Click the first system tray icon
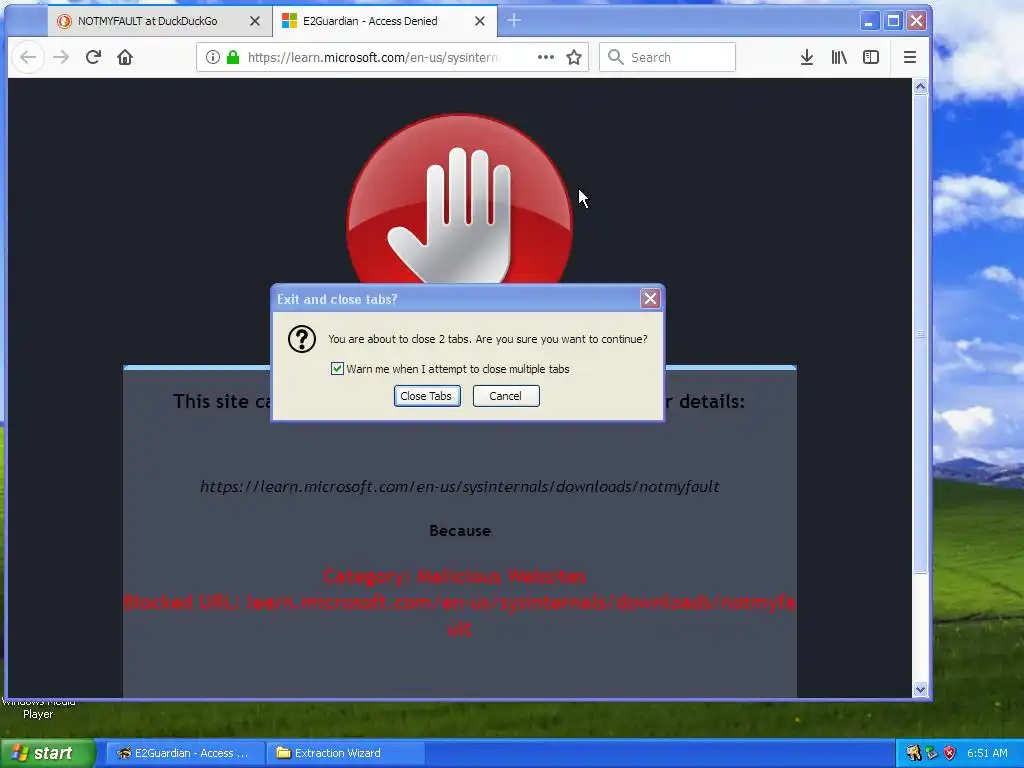1024x768 pixels. (x=913, y=753)
